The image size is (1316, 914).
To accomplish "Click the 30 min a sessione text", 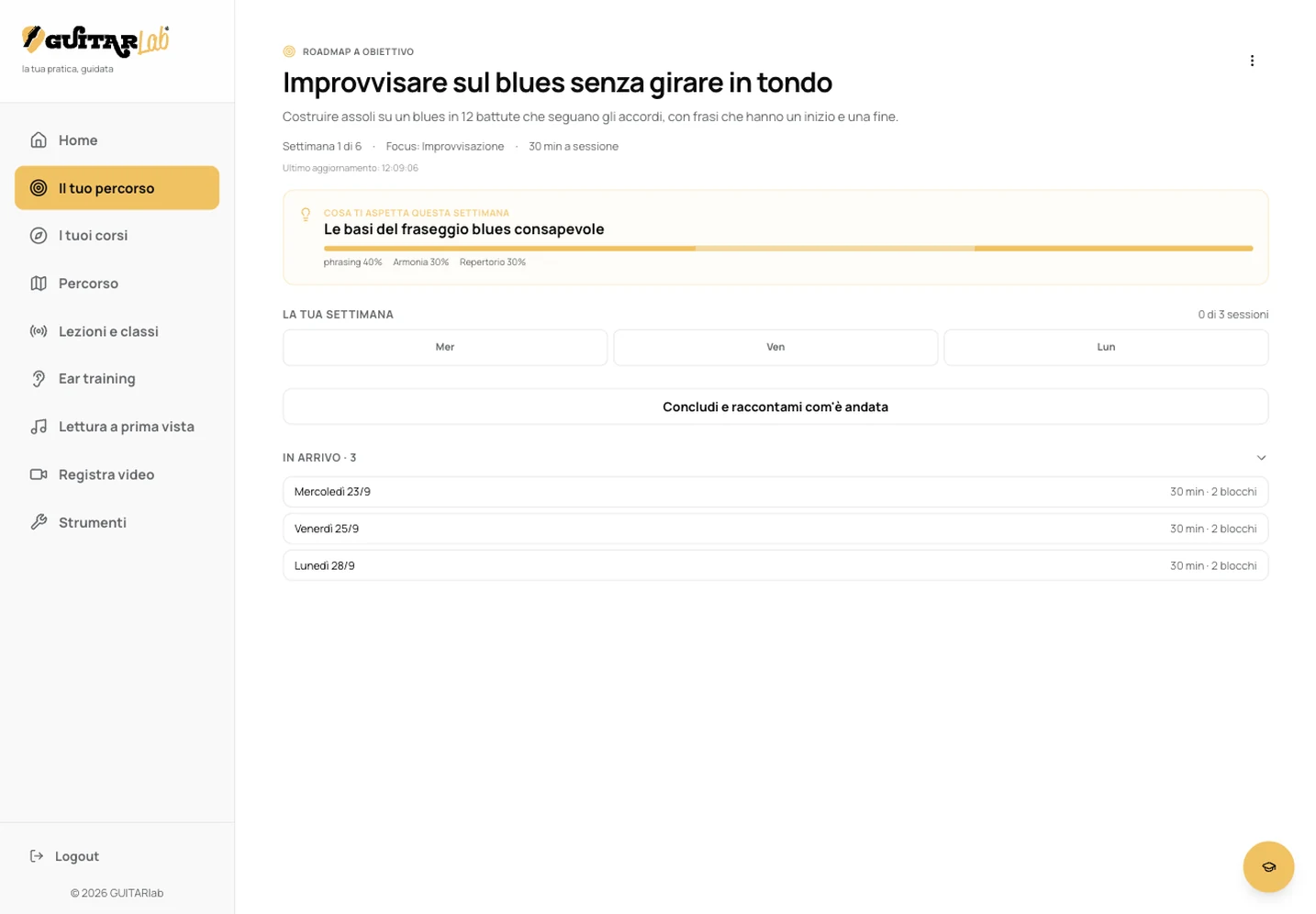I will (x=574, y=147).
